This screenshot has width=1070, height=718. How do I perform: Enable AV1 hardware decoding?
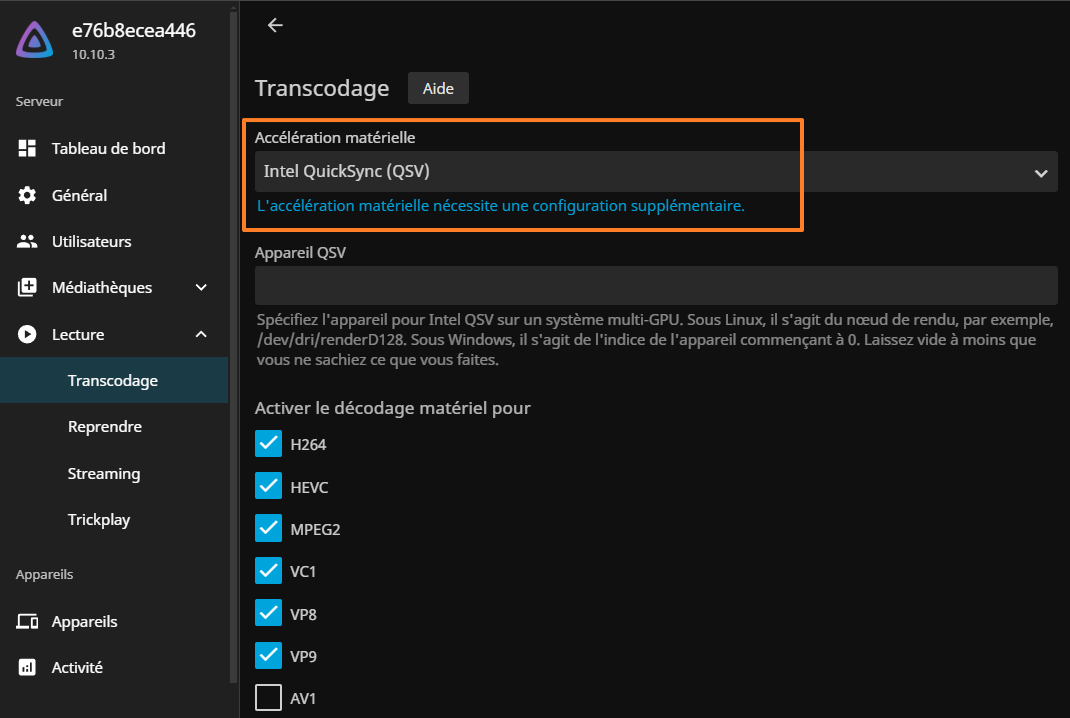(268, 698)
